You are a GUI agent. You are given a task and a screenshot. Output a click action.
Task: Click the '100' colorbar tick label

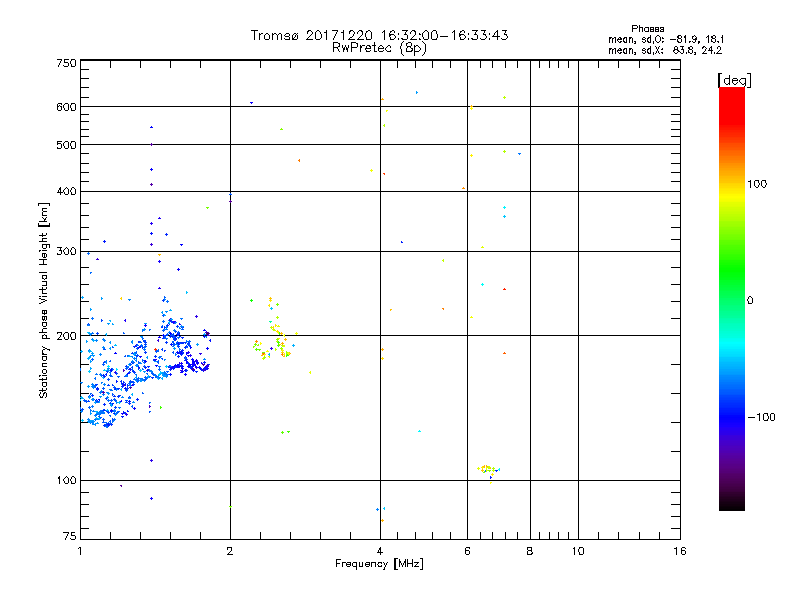[757, 184]
